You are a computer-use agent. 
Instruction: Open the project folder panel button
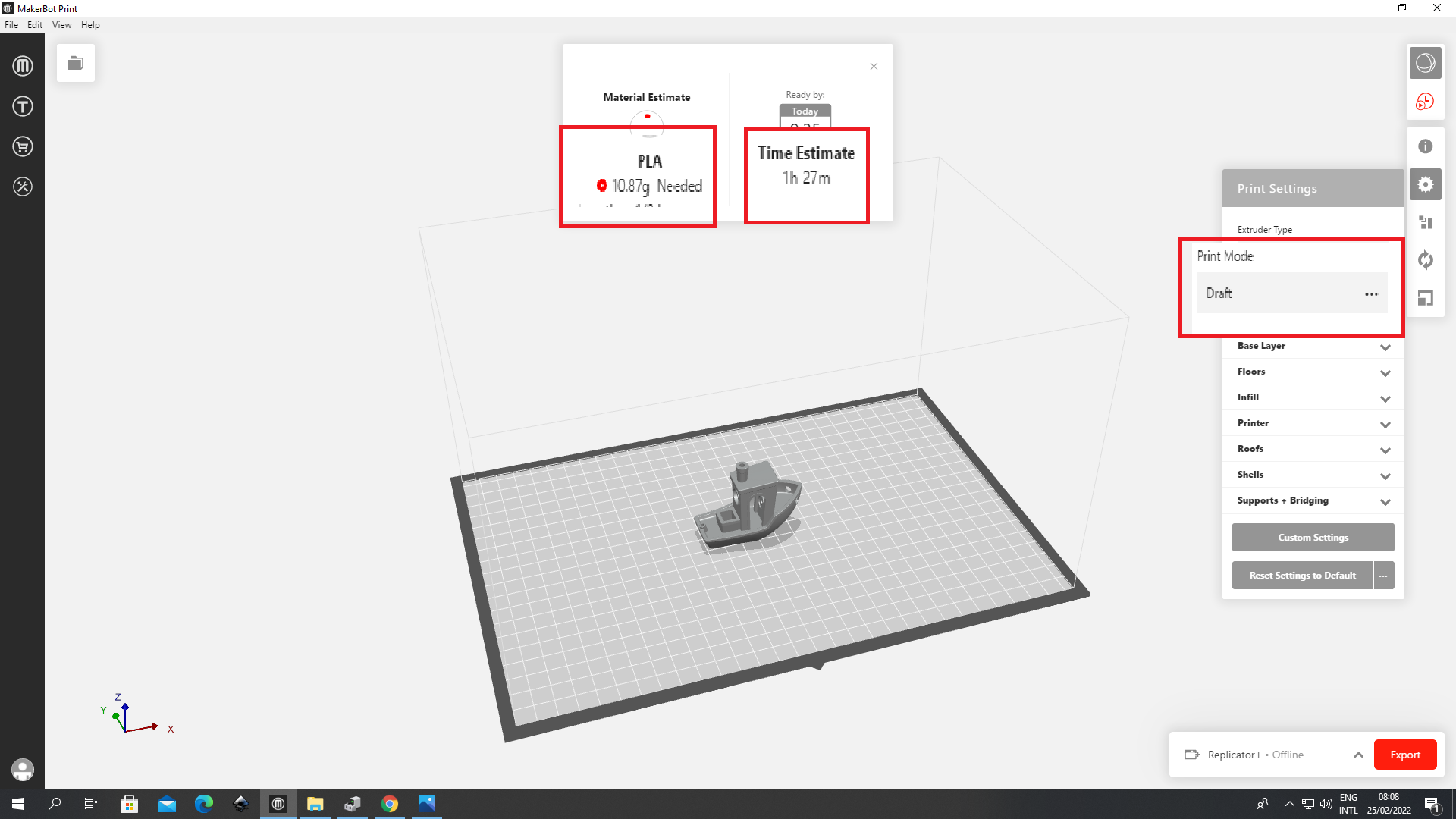[76, 63]
